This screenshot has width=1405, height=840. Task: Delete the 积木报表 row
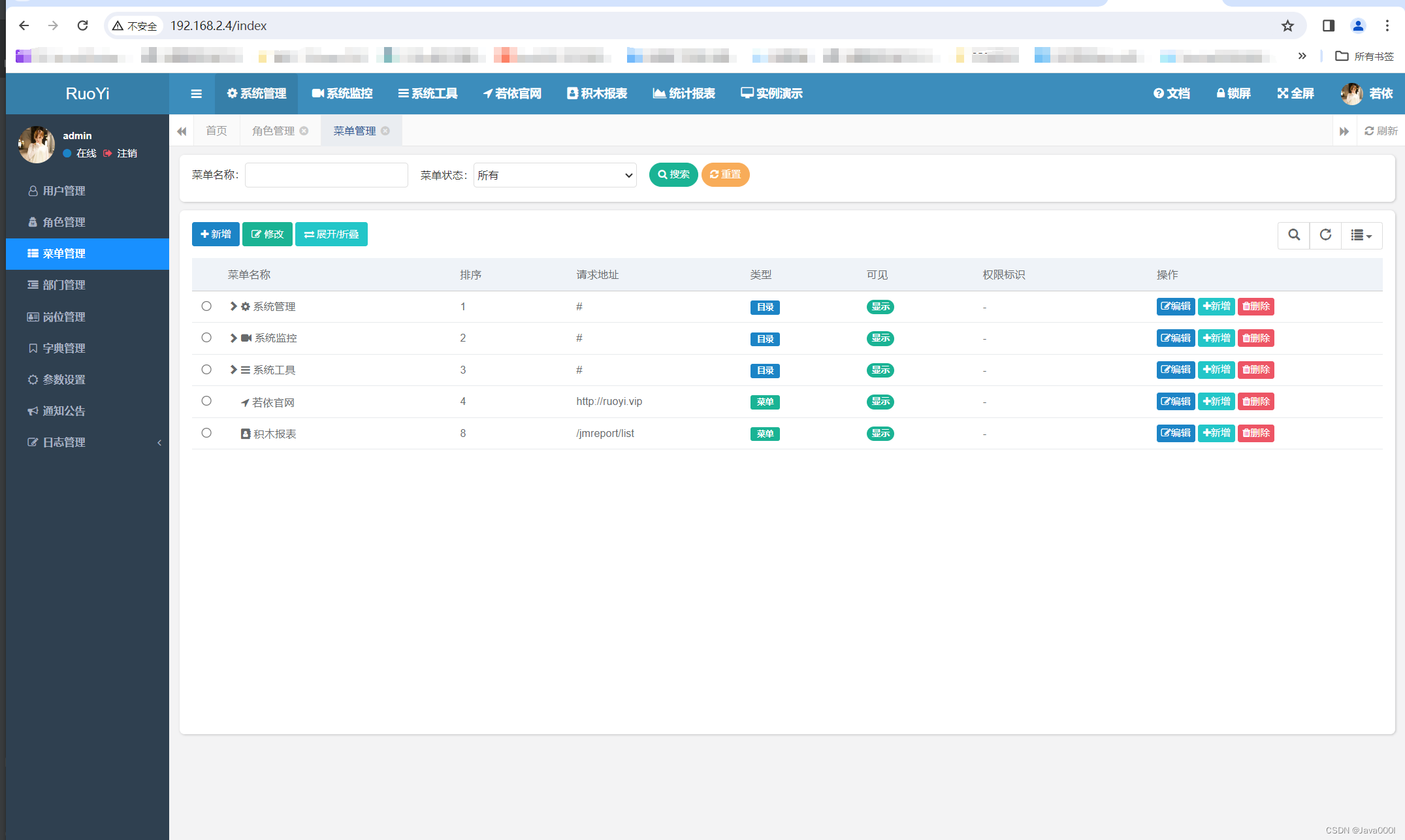pos(1255,433)
